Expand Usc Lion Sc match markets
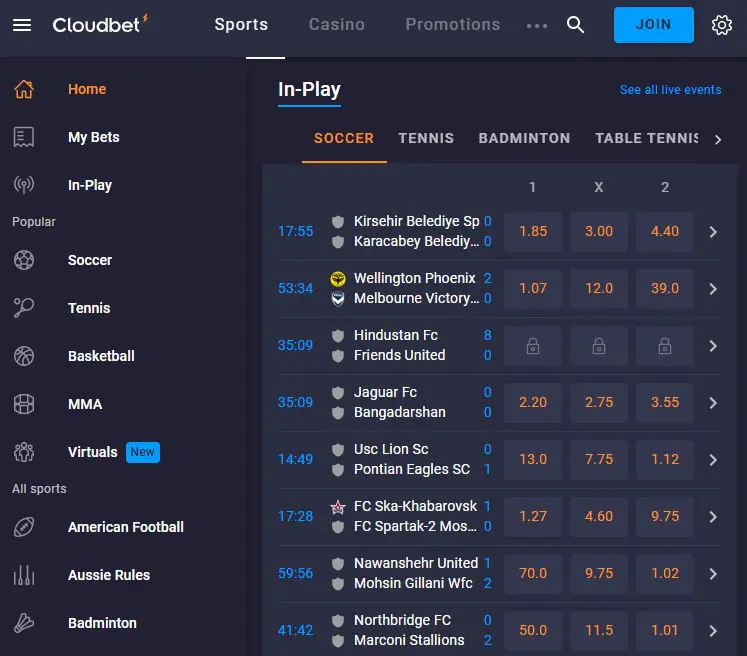This screenshot has width=747, height=656. click(x=713, y=460)
